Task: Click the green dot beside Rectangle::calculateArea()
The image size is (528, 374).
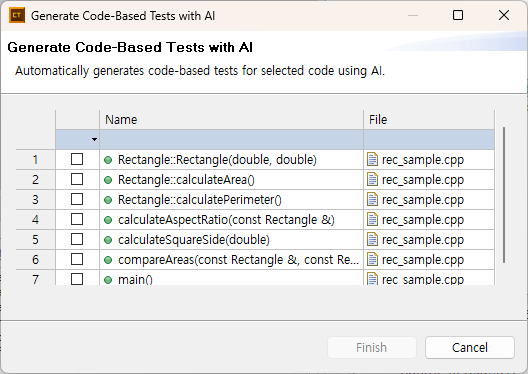Action: [x=108, y=180]
